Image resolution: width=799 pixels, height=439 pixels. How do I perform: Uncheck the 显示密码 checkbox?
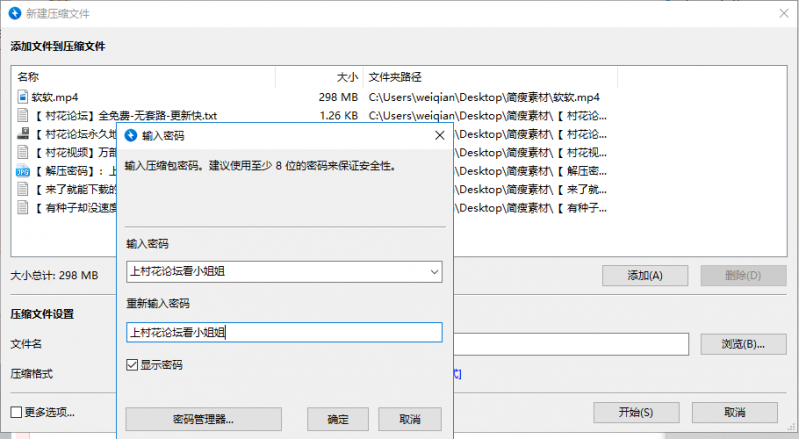(x=133, y=365)
